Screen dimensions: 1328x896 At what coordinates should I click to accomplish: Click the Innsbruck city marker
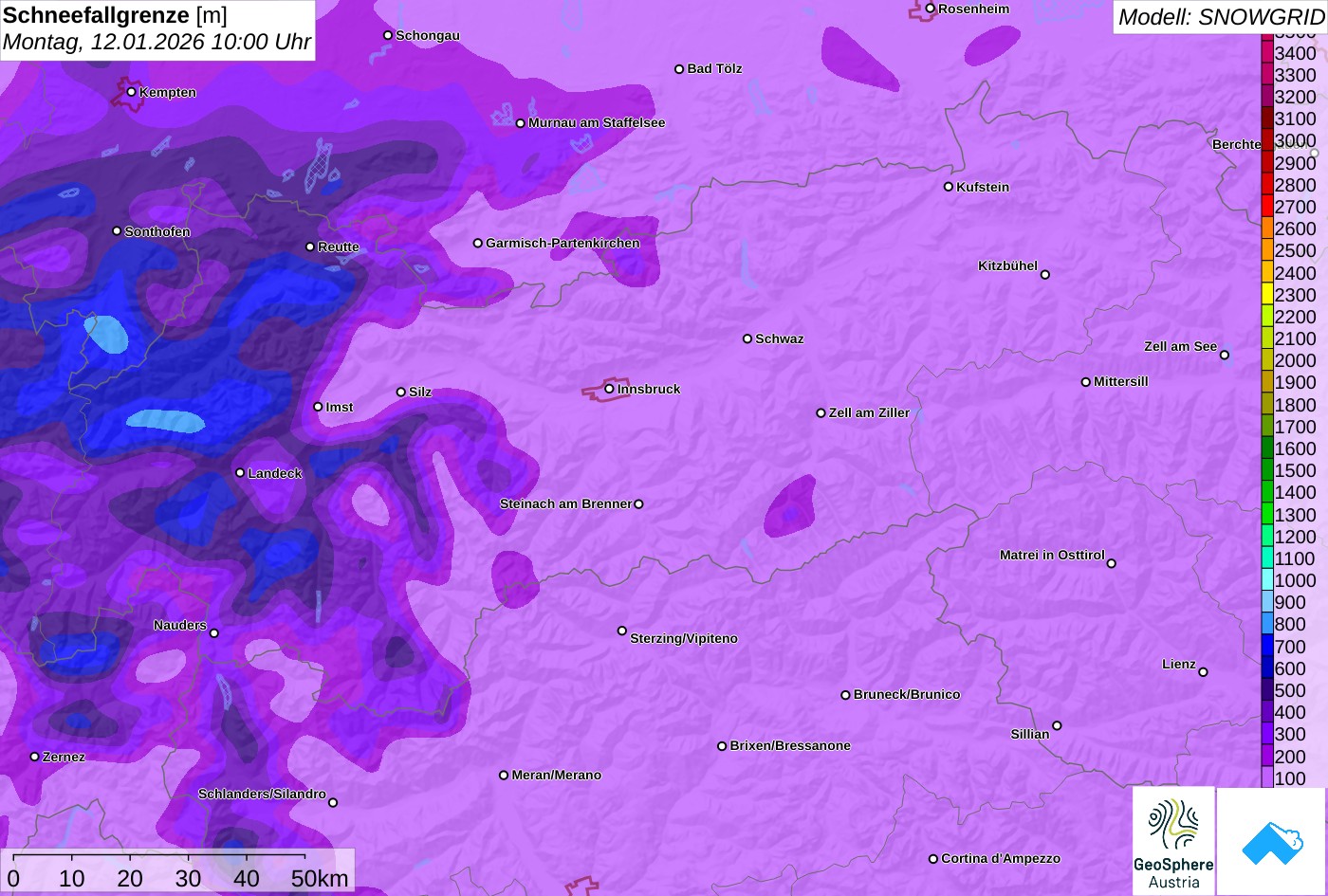pyautogui.click(x=609, y=389)
